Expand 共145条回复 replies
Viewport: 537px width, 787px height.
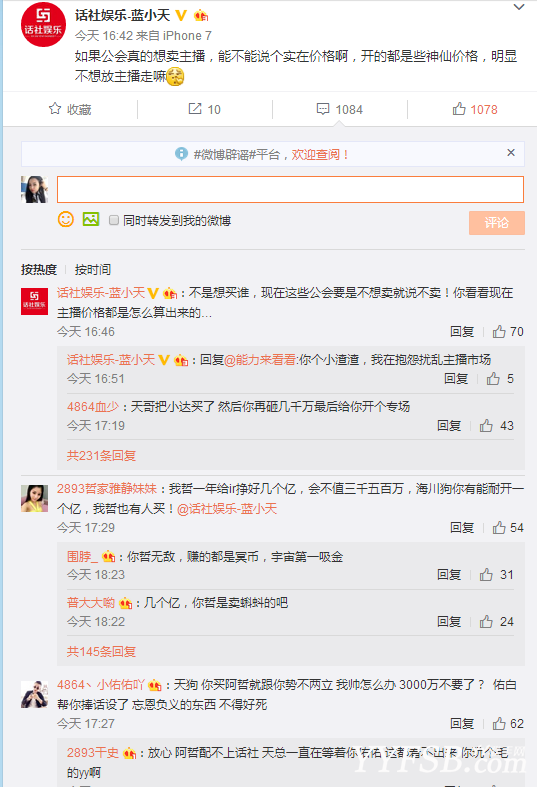point(101,651)
